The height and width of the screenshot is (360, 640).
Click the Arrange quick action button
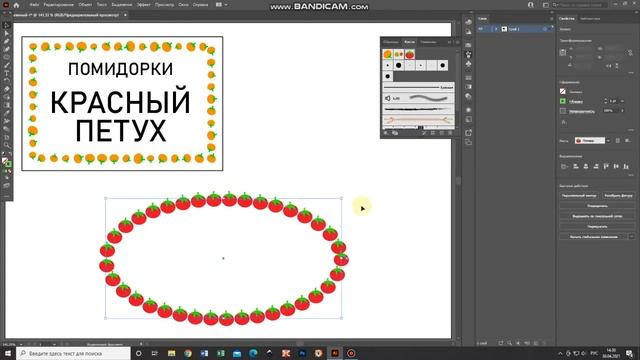[597, 206]
